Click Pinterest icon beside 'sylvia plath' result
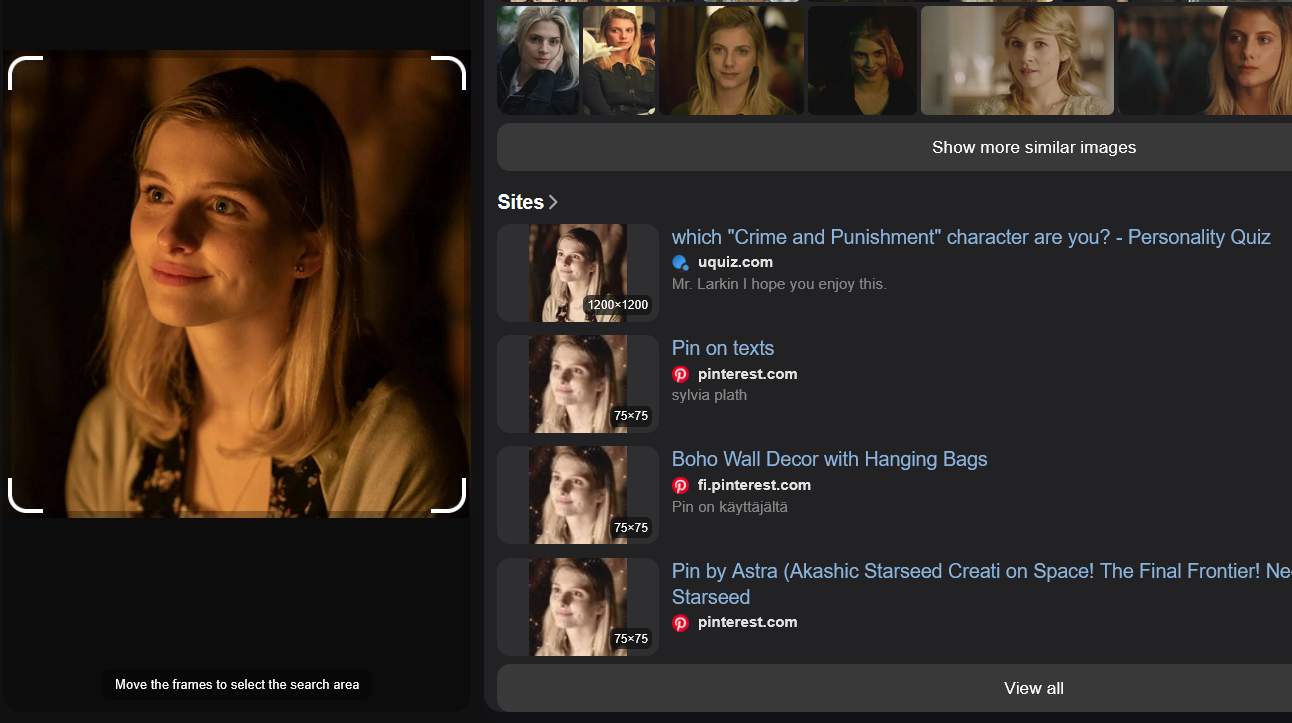The height and width of the screenshot is (723, 1292). (680, 374)
